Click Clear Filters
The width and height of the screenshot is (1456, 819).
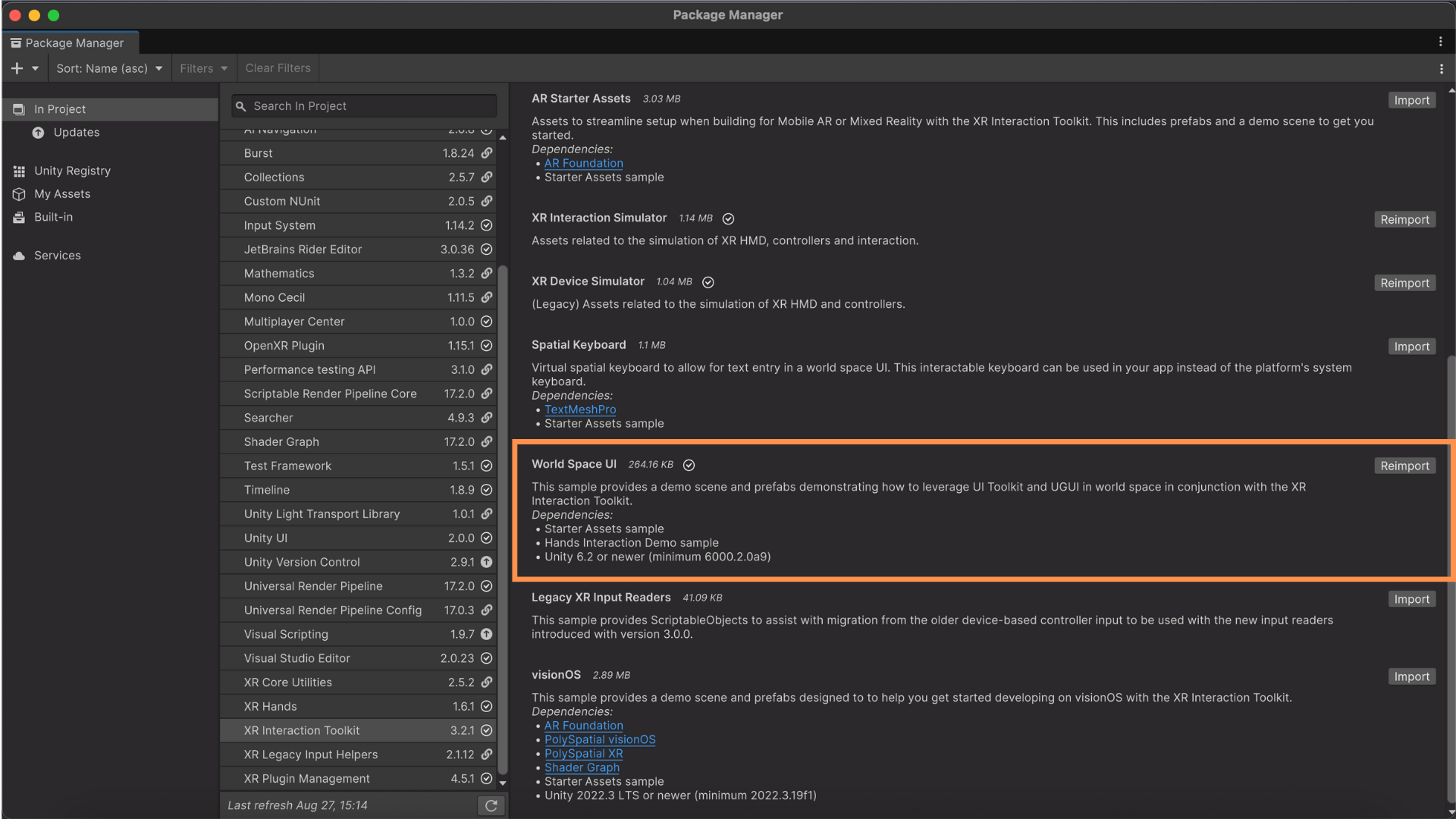pyautogui.click(x=278, y=68)
